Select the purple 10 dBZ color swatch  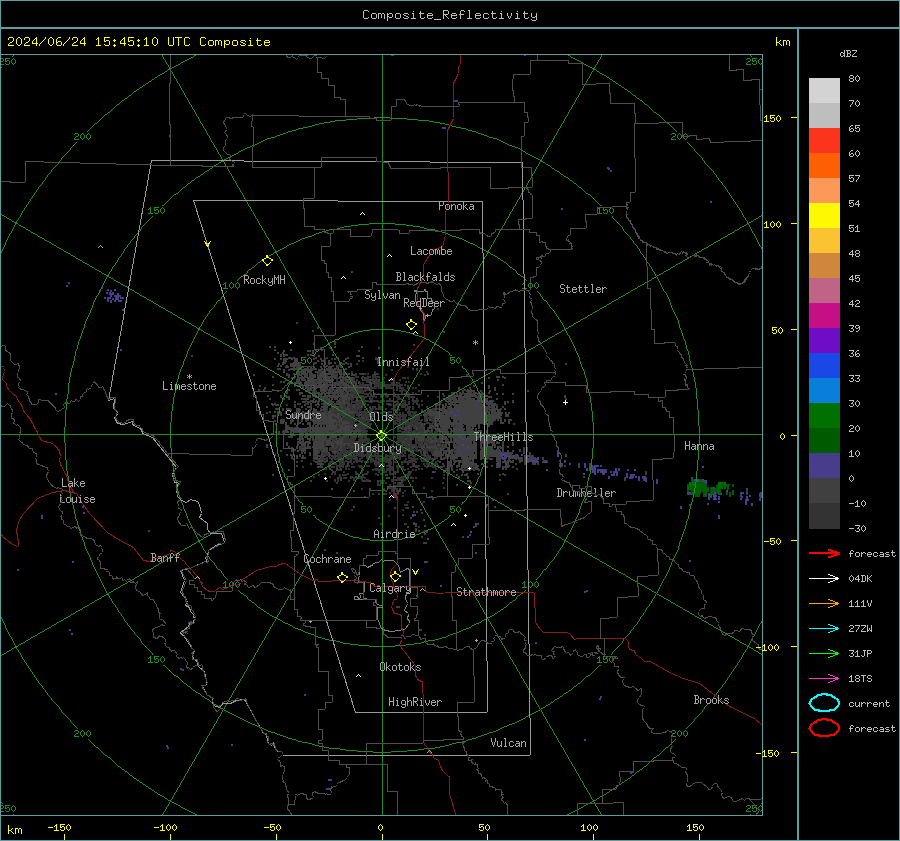[x=824, y=465]
